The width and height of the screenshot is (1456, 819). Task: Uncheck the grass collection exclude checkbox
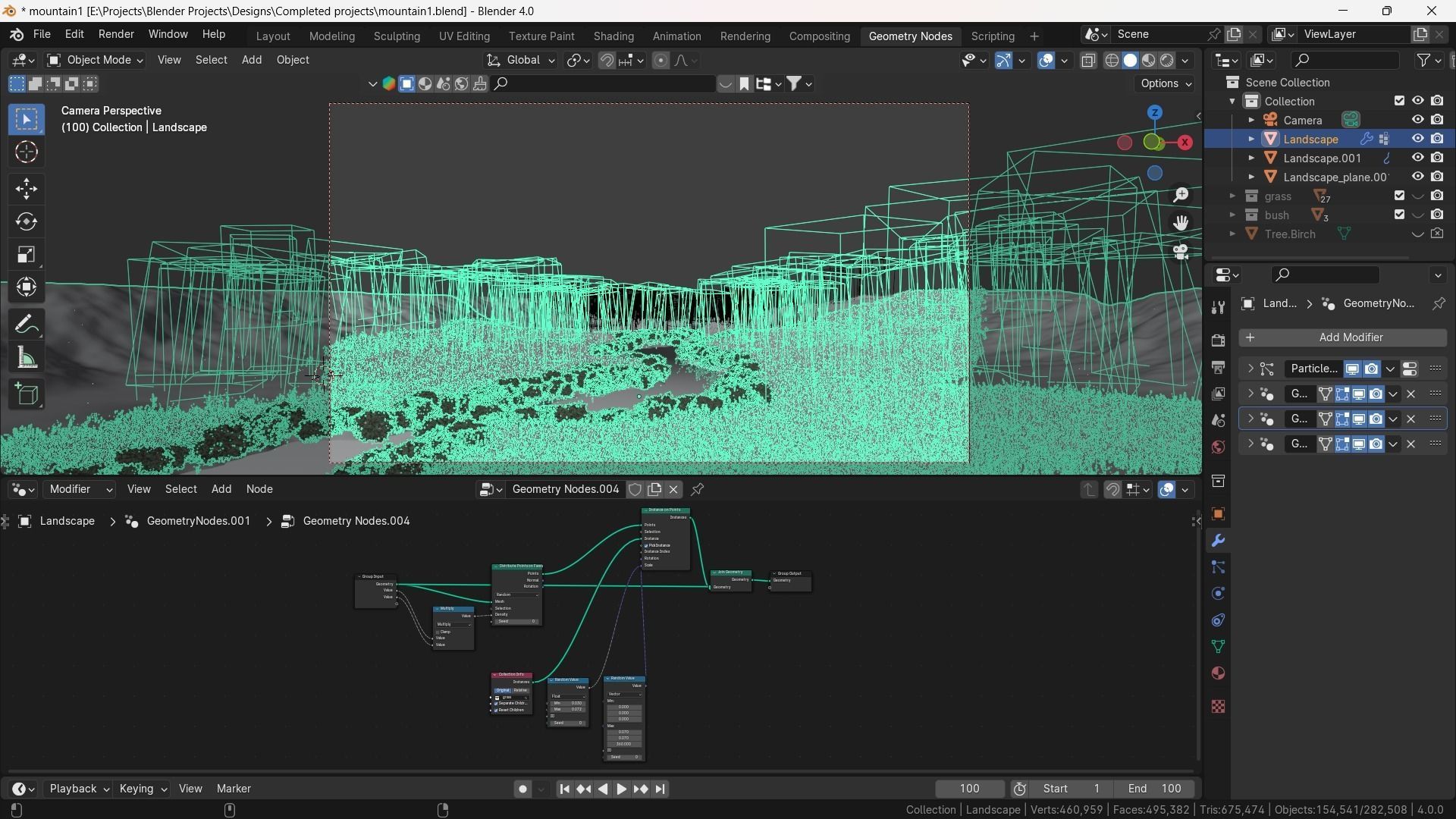[x=1399, y=196]
